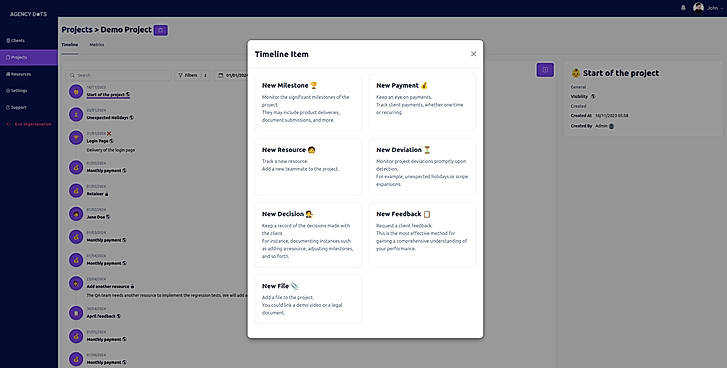
Task: Click Unexpected Holidays hourglass circle icon
Action: click(x=76, y=114)
